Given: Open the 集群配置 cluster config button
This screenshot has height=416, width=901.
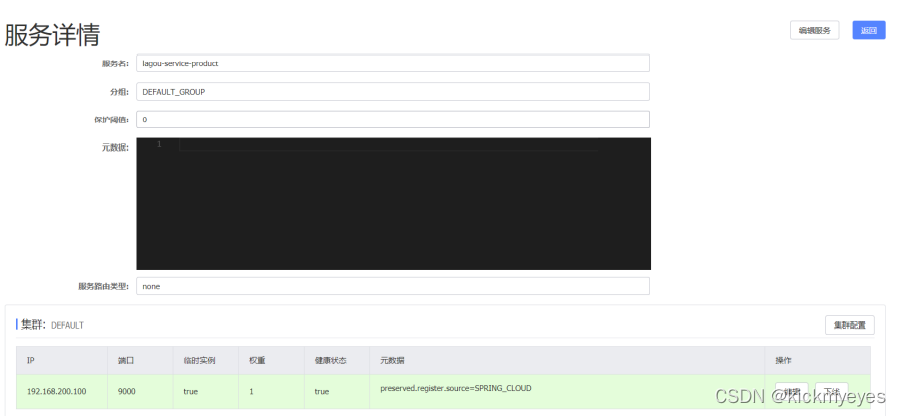Looking at the screenshot, I should [850, 325].
